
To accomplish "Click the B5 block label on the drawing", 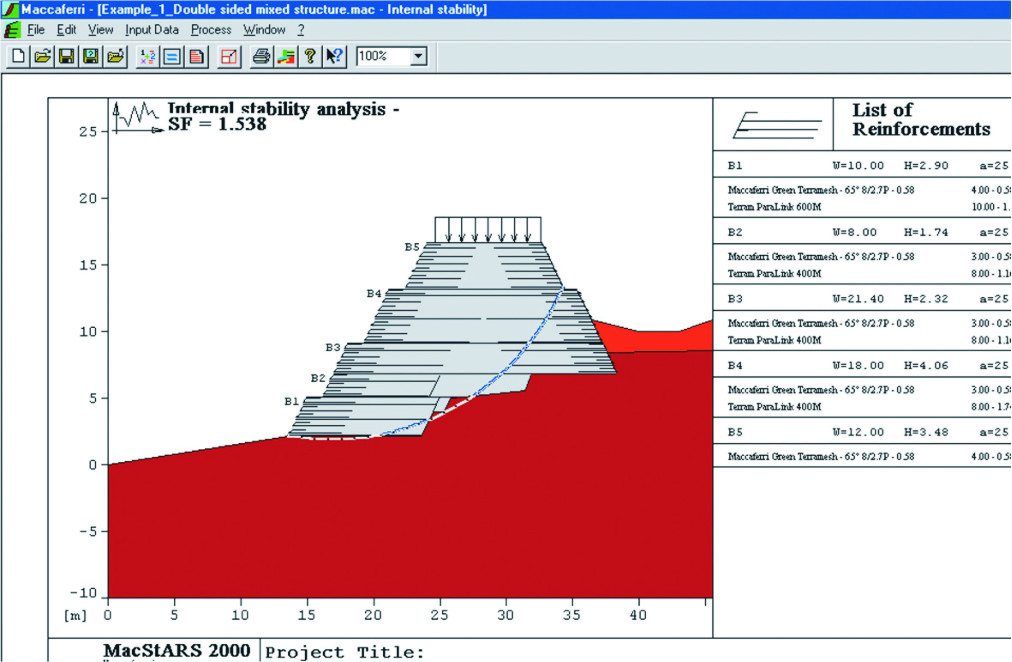I will click(412, 246).
